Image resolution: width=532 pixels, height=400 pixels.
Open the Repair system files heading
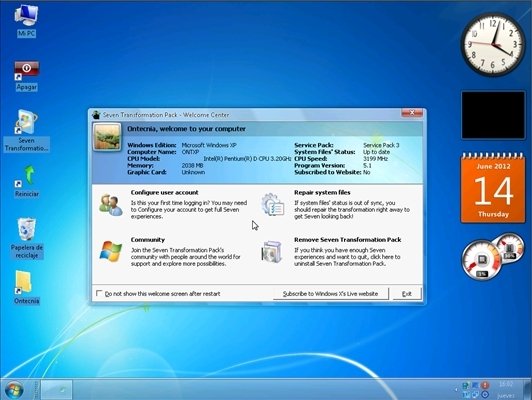coord(322,192)
